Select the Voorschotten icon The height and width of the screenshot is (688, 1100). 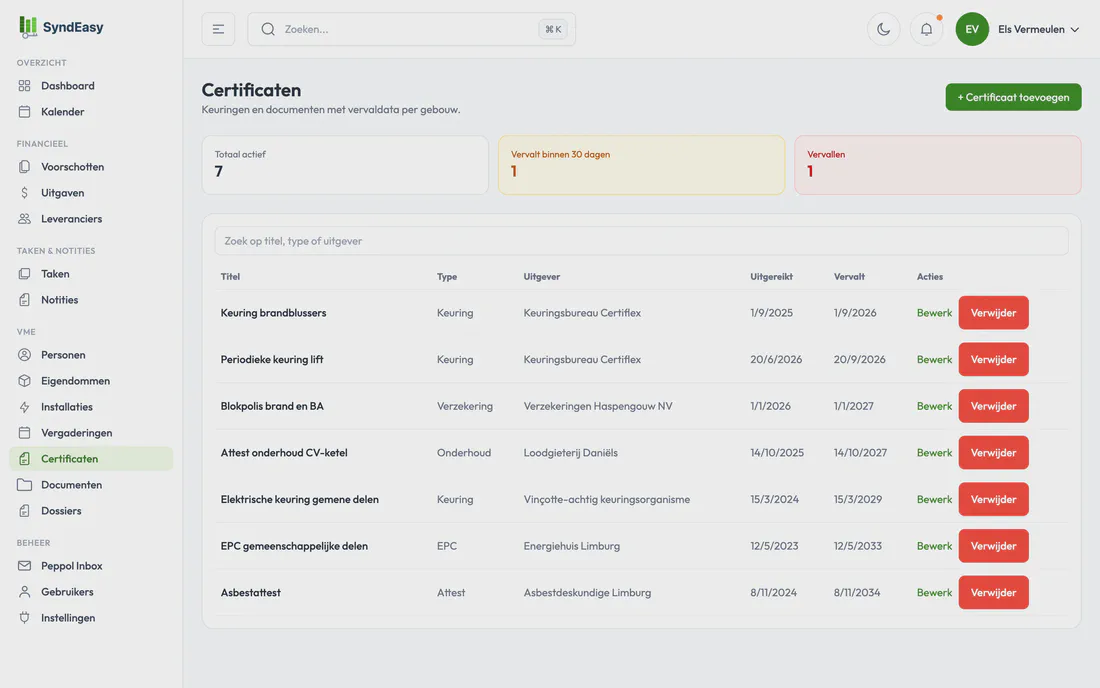click(x=25, y=167)
